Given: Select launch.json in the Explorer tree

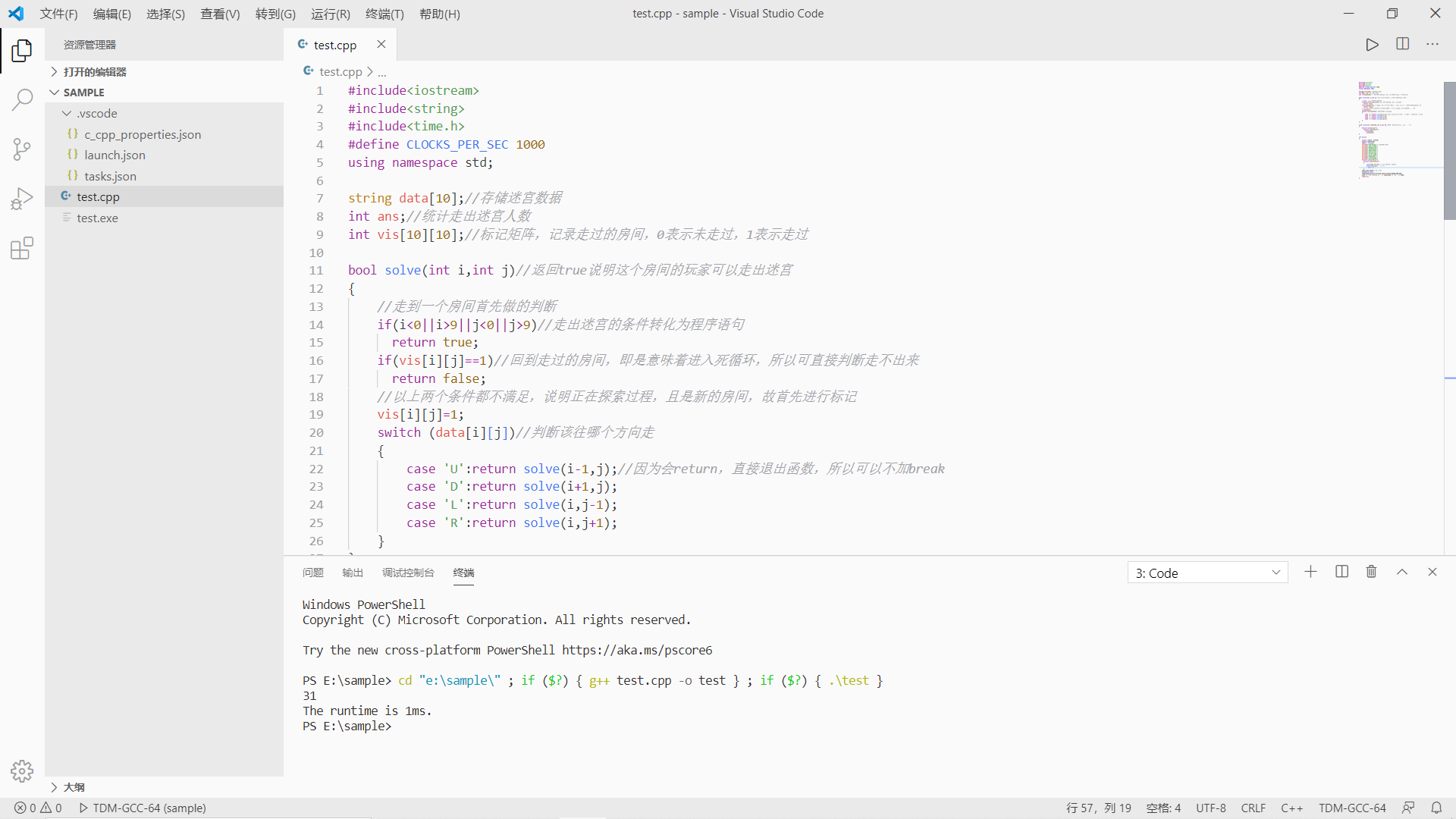Looking at the screenshot, I should pos(115,155).
